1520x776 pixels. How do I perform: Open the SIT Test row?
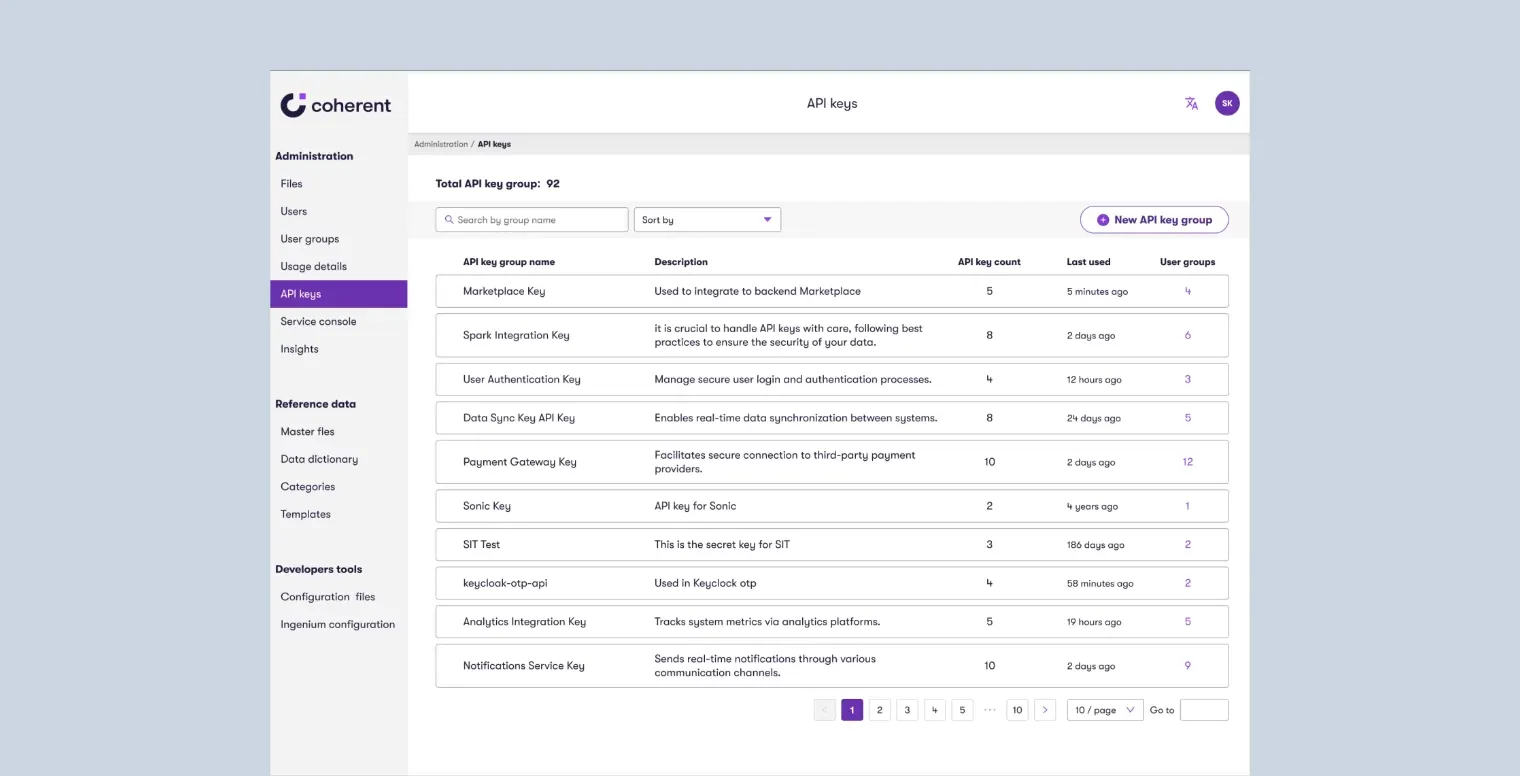(x=832, y=545)
